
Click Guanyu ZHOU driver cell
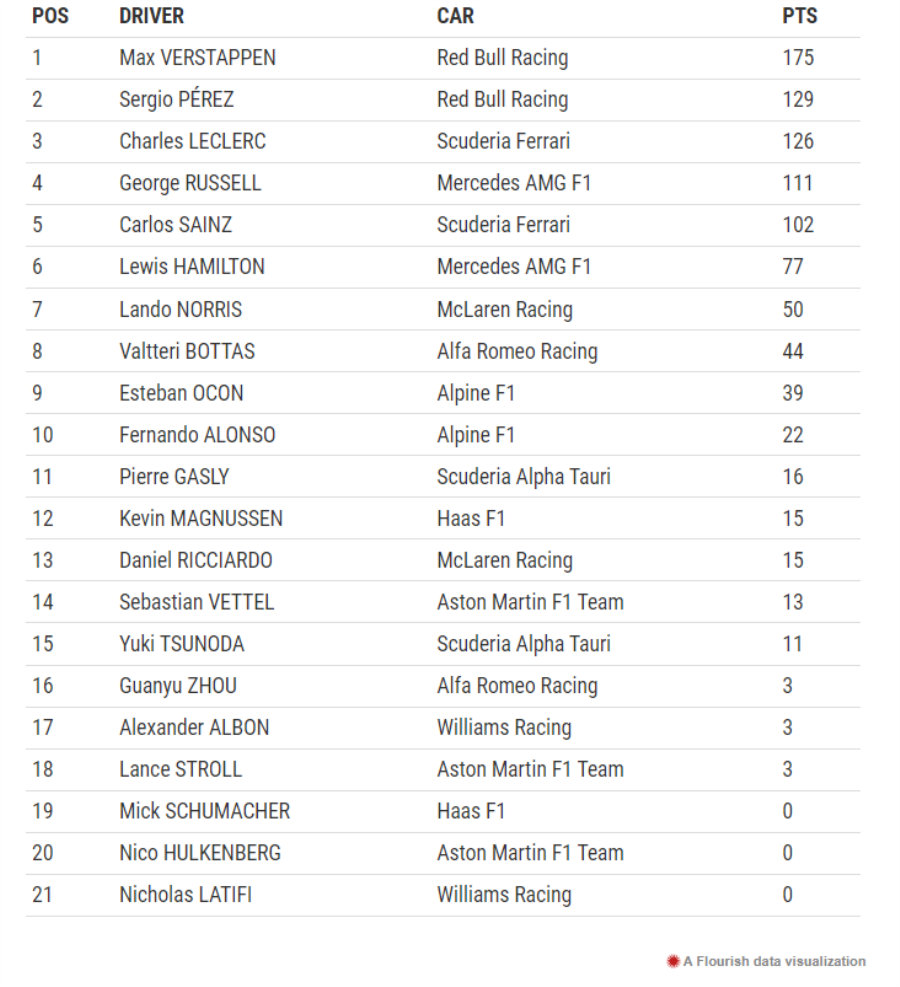click(178, 686)
